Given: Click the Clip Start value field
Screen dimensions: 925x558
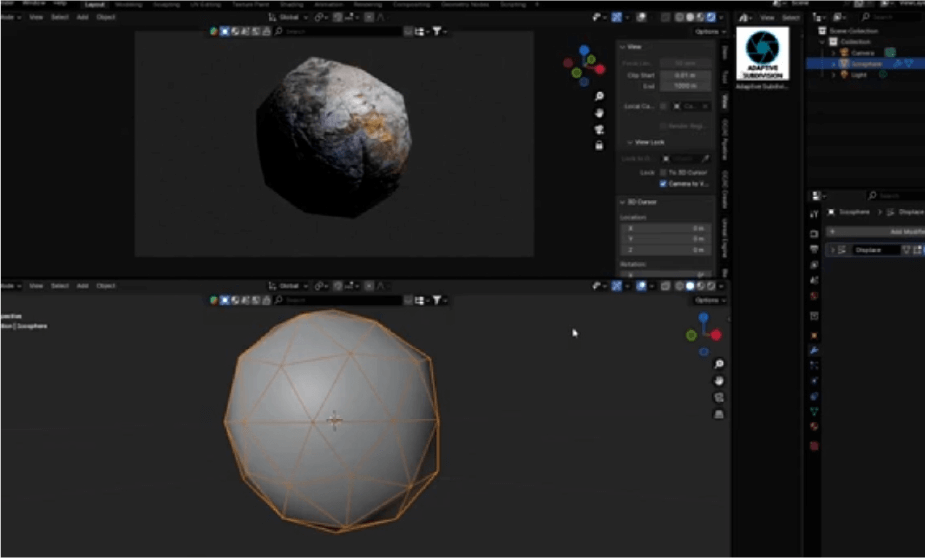Looking at the screenshot, I should (x=685, y=75).
